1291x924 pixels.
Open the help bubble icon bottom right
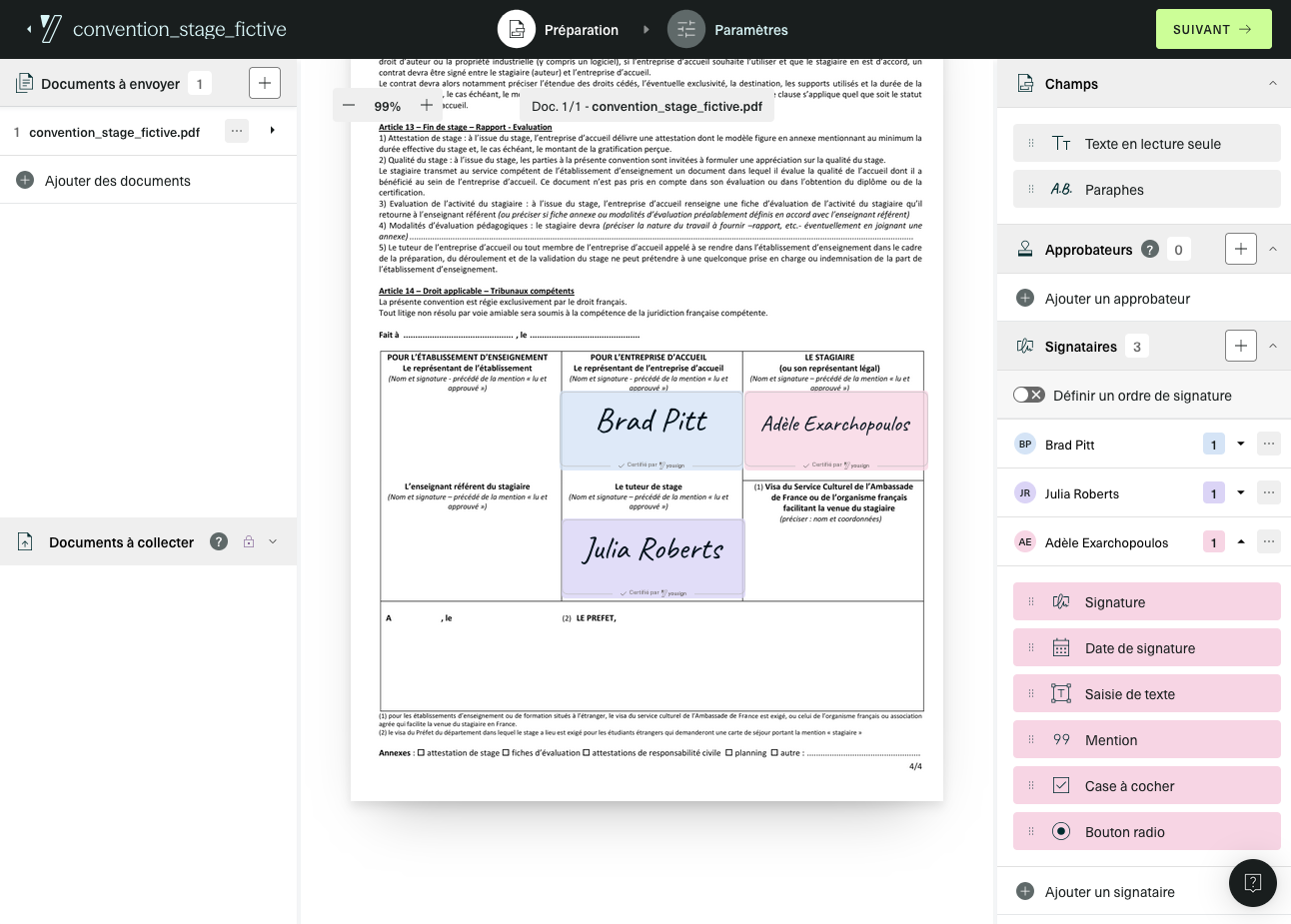1252,883
